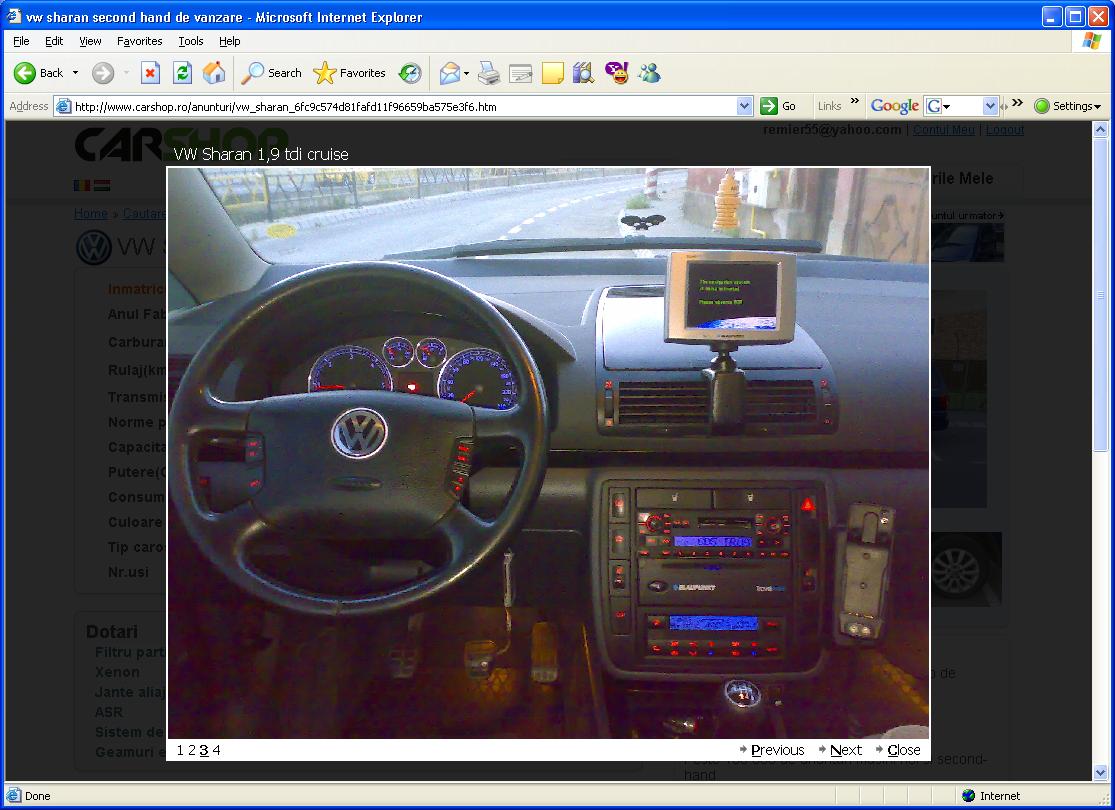Click the Internet zone globe in status bar
The width and height of the screenshot is (1115, 810).
(x=969, y=796)
